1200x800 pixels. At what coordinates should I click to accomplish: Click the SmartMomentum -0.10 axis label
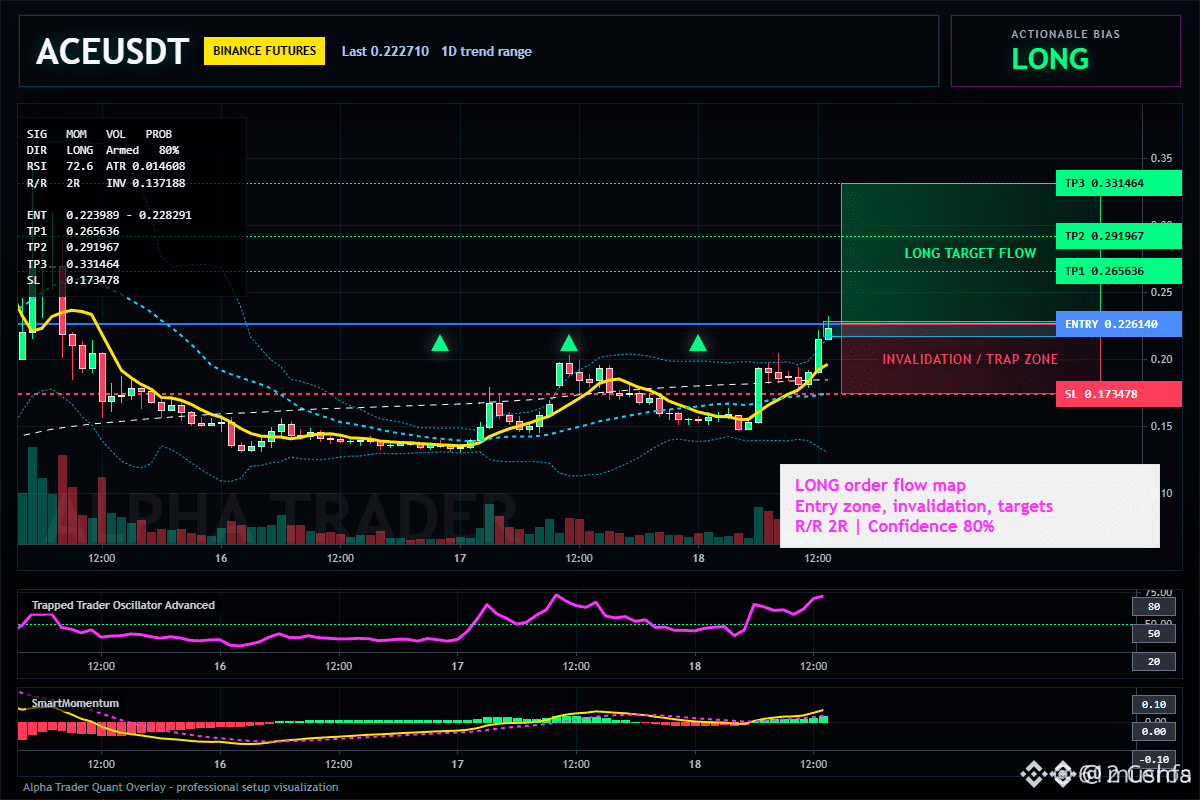[1154, 759]
